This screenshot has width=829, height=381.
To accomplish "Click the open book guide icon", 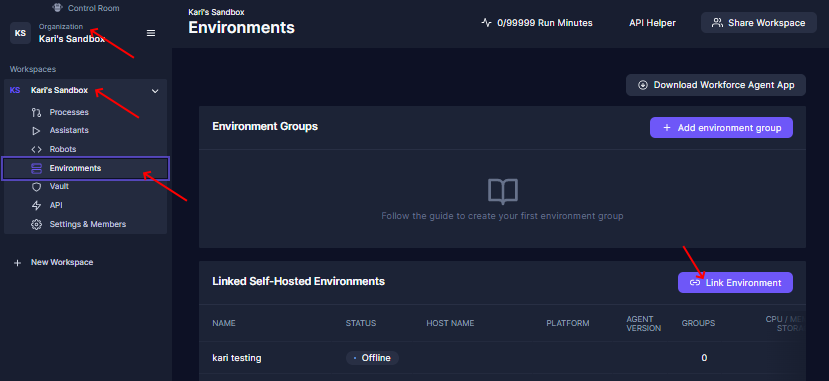I will point(502,191).
